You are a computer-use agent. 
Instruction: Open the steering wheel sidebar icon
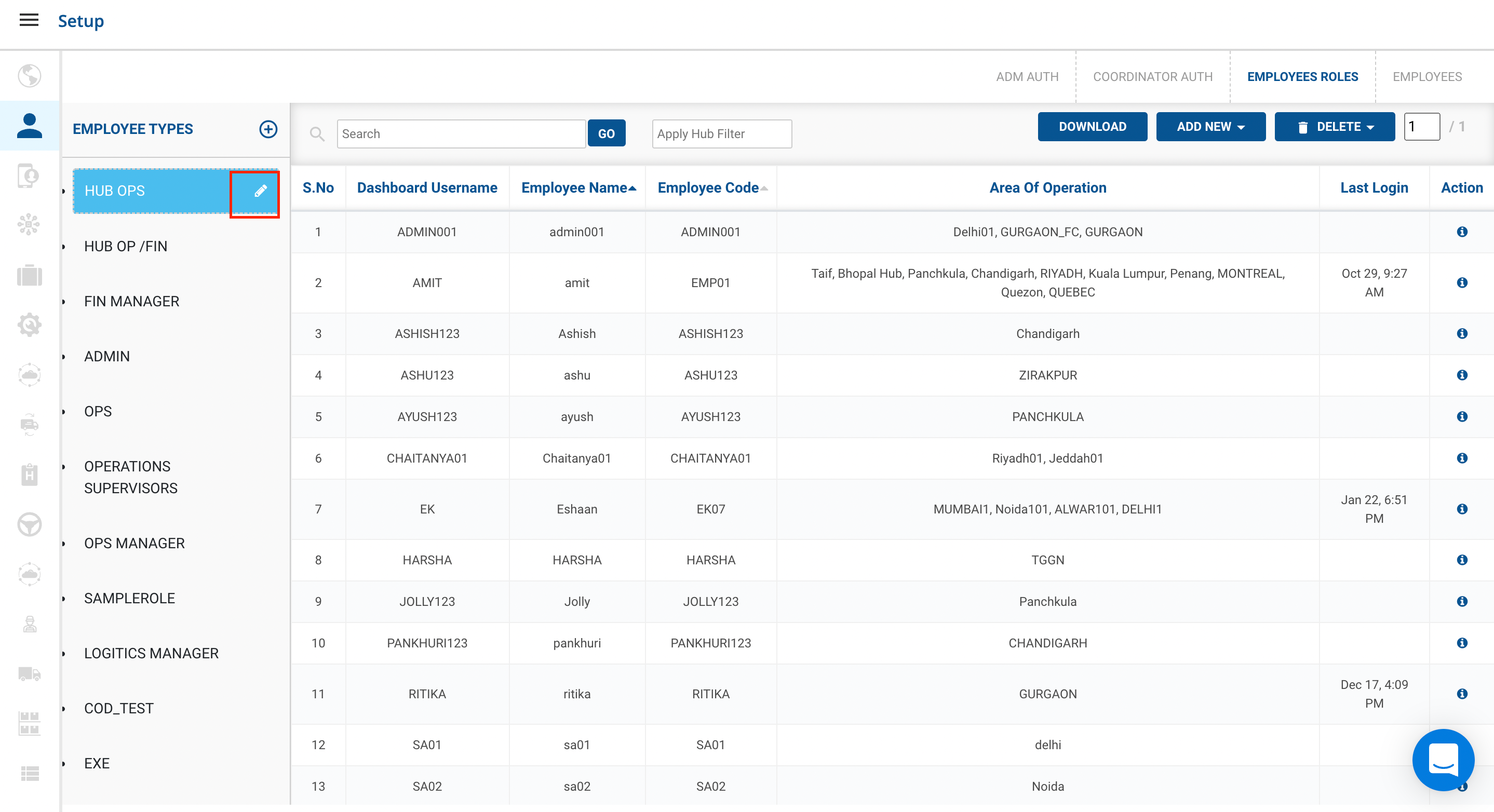click(x=29, y=524)
